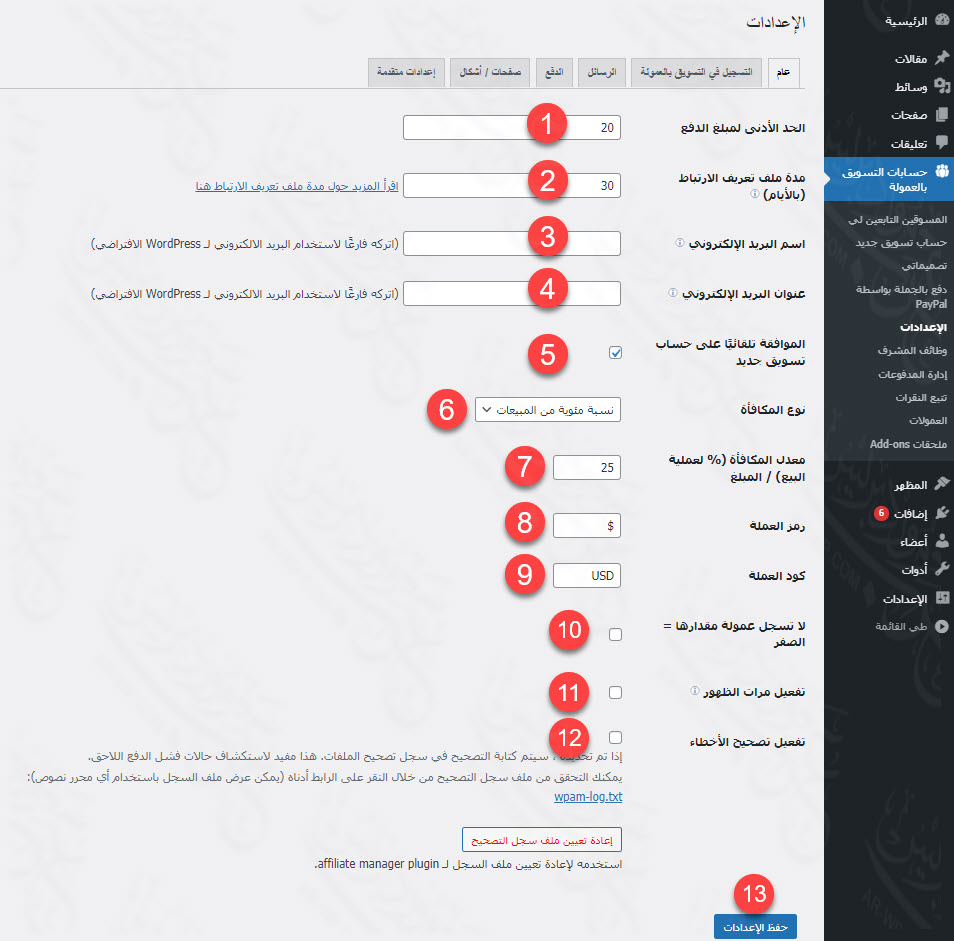954x941 pixels.
Task: Click the minimum payout amount field
Action: 512,128
